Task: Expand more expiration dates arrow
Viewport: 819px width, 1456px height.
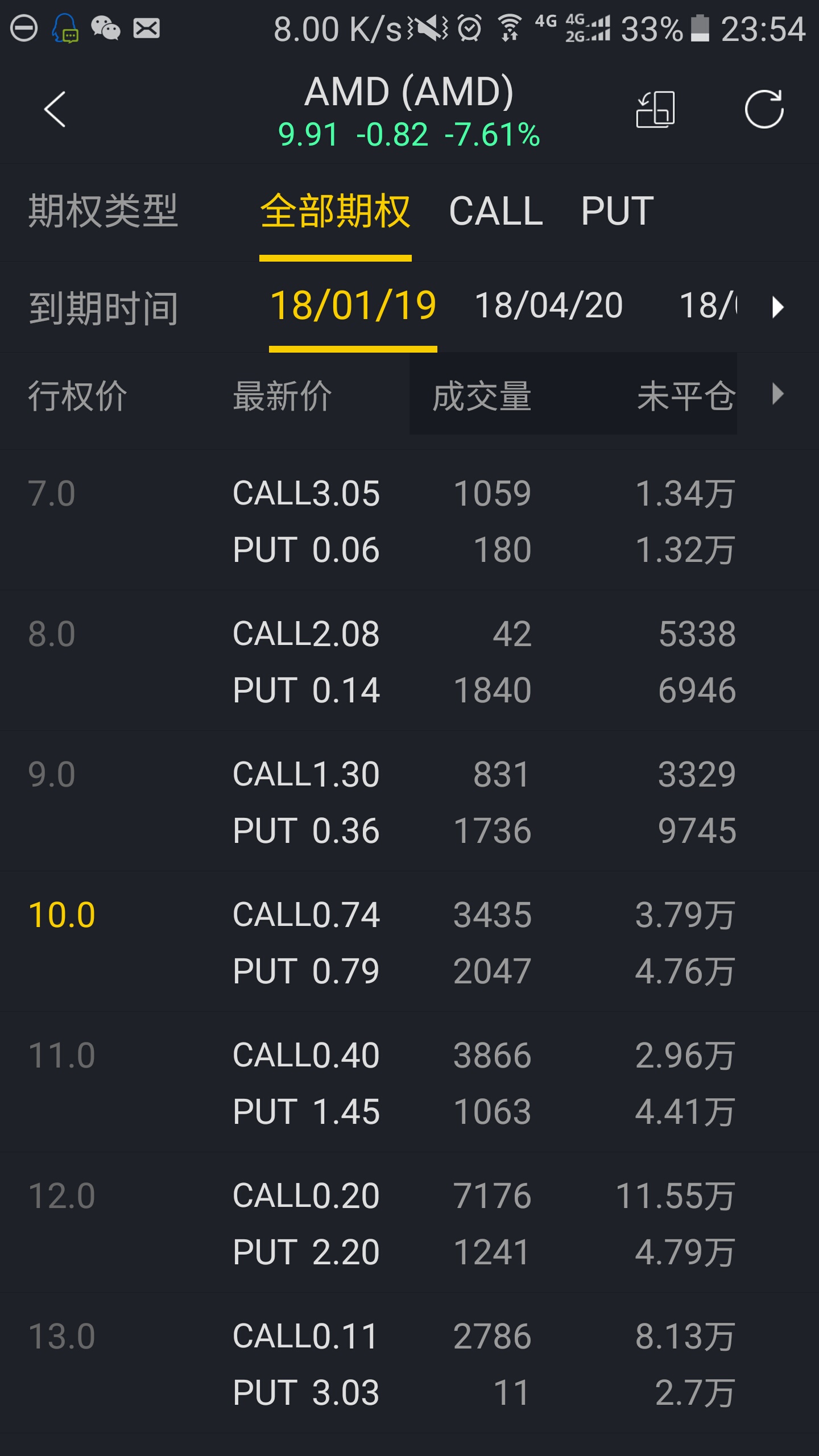Action: (777, 307)
